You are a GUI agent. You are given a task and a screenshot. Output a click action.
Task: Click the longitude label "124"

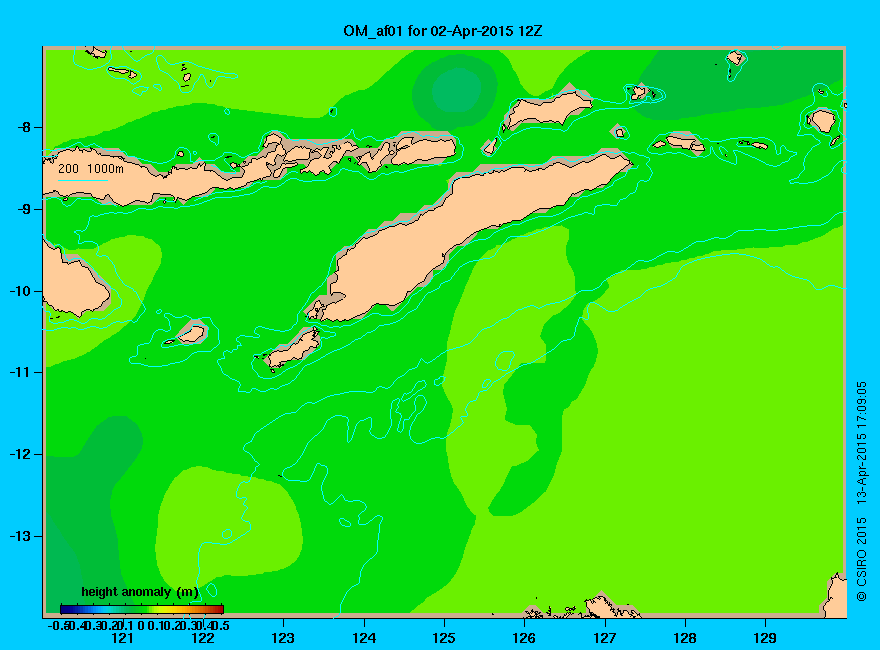364,638
